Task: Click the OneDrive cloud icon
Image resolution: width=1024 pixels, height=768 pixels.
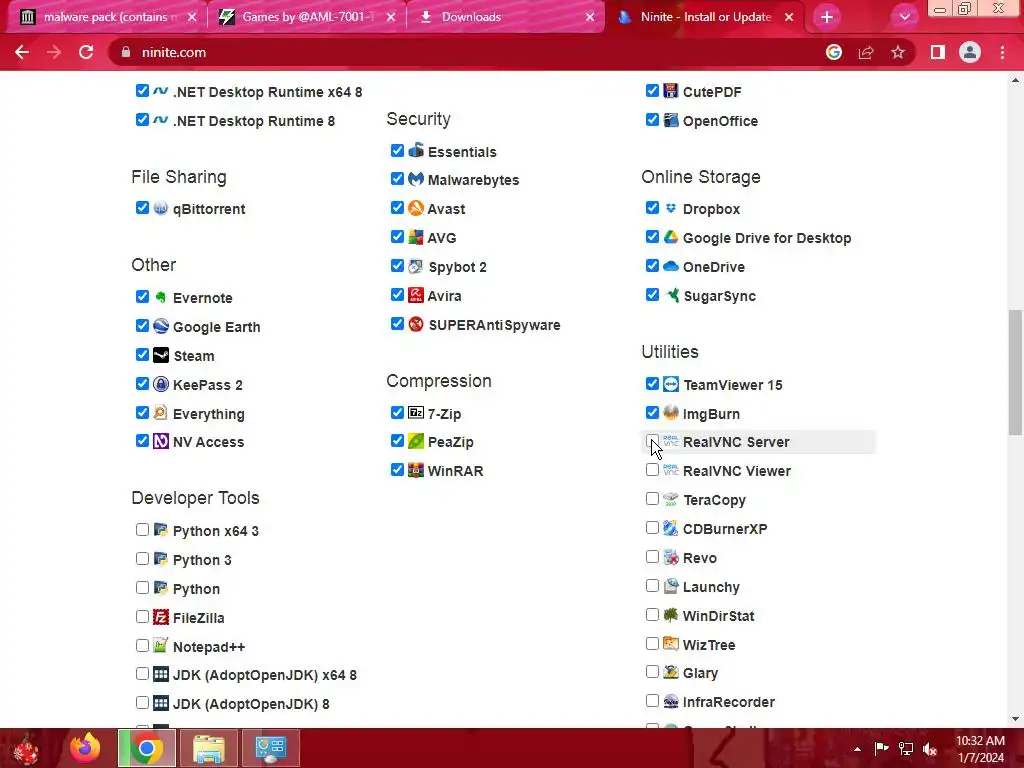Action: [671, 266]
